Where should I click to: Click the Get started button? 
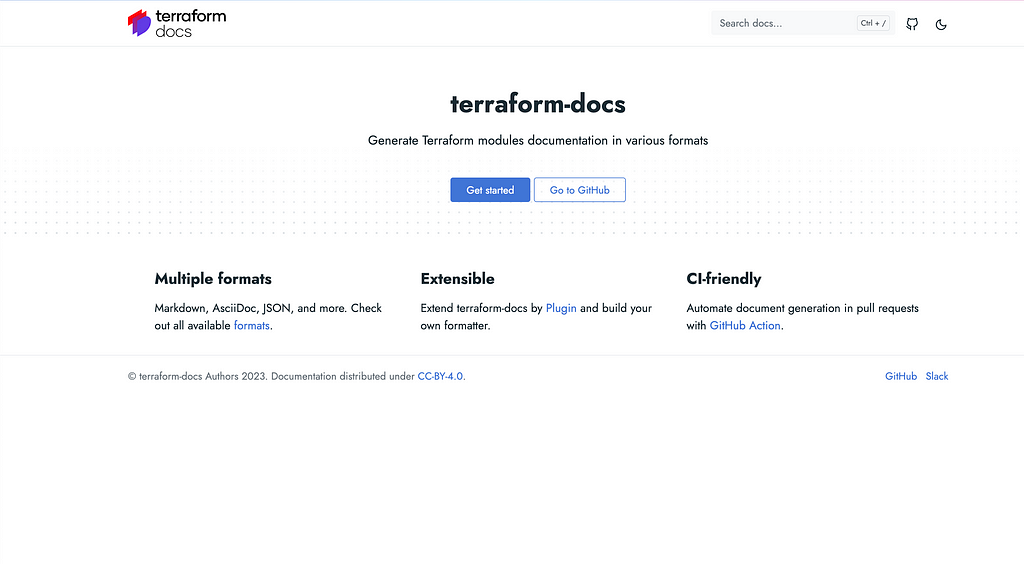pos(490,190)
